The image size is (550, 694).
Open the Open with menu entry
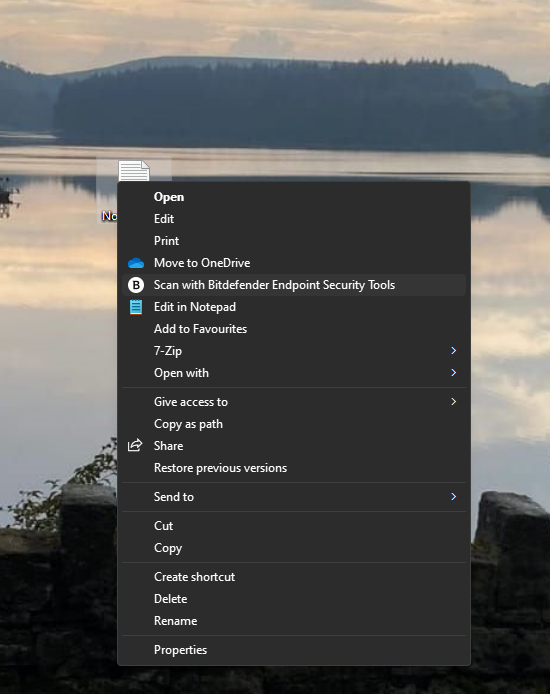click(x=294, y=373)
